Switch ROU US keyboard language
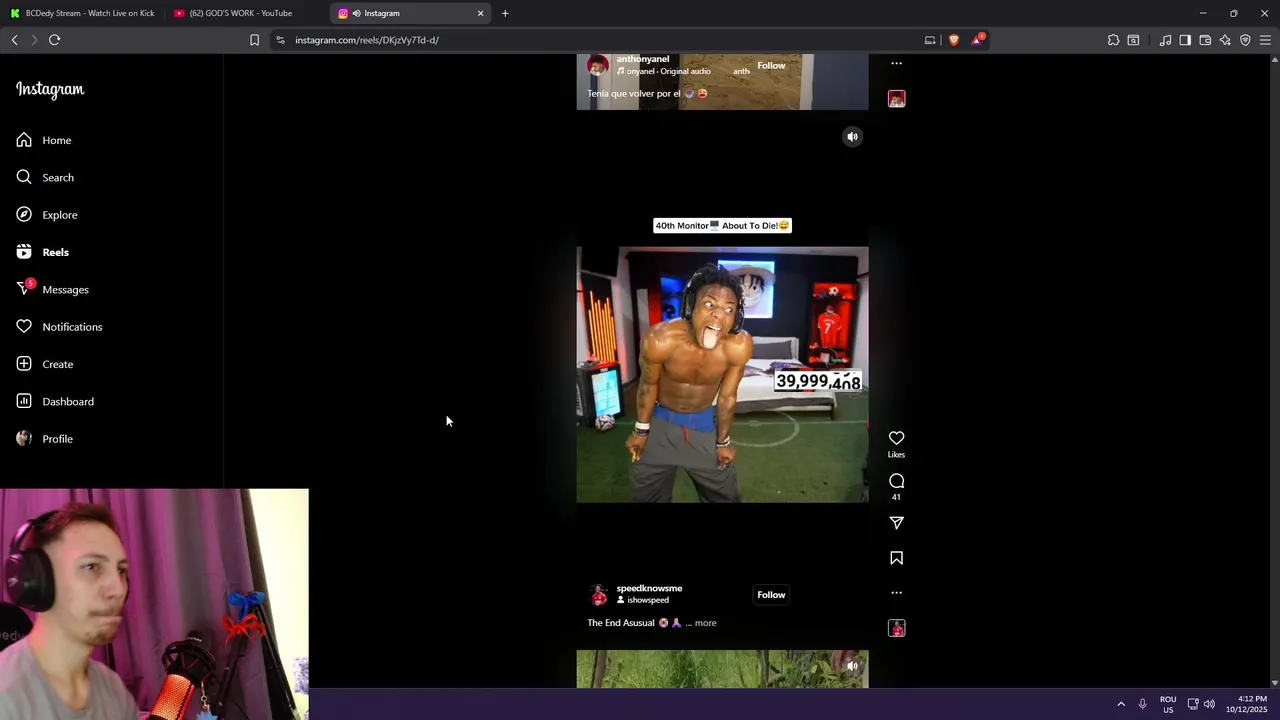 coord(1168,704)
